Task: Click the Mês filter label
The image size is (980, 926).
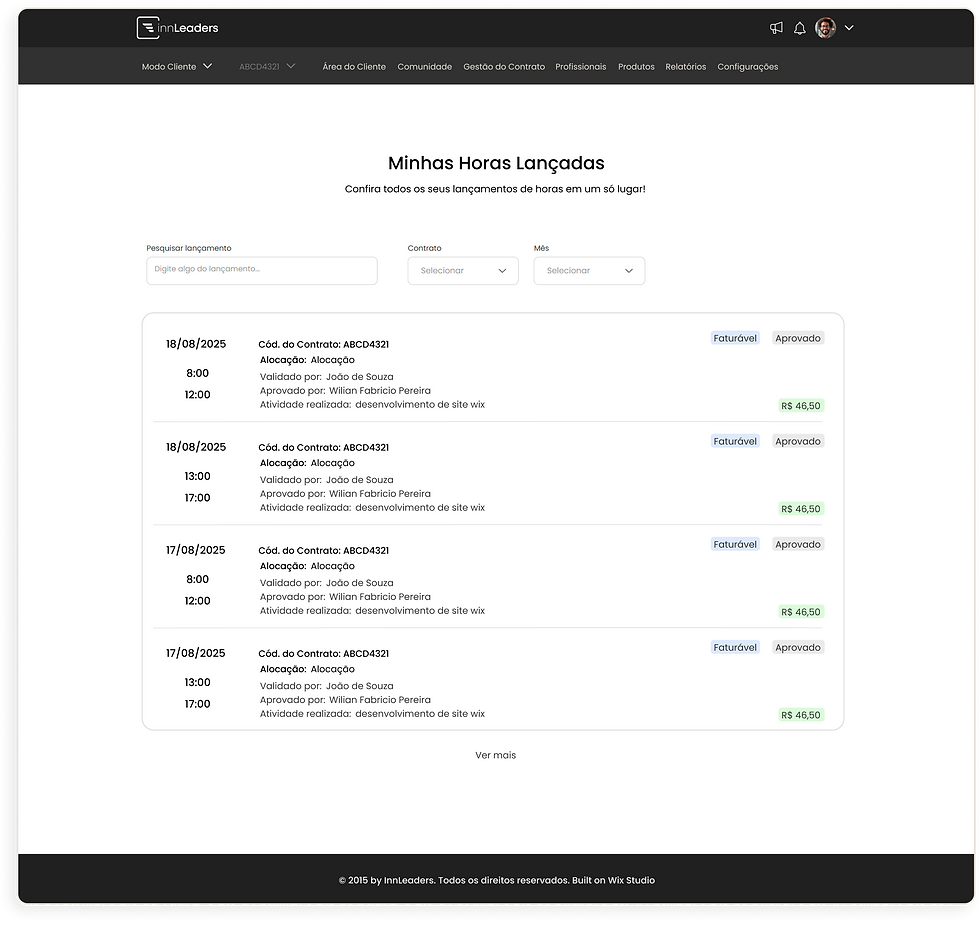Action: 541,248
